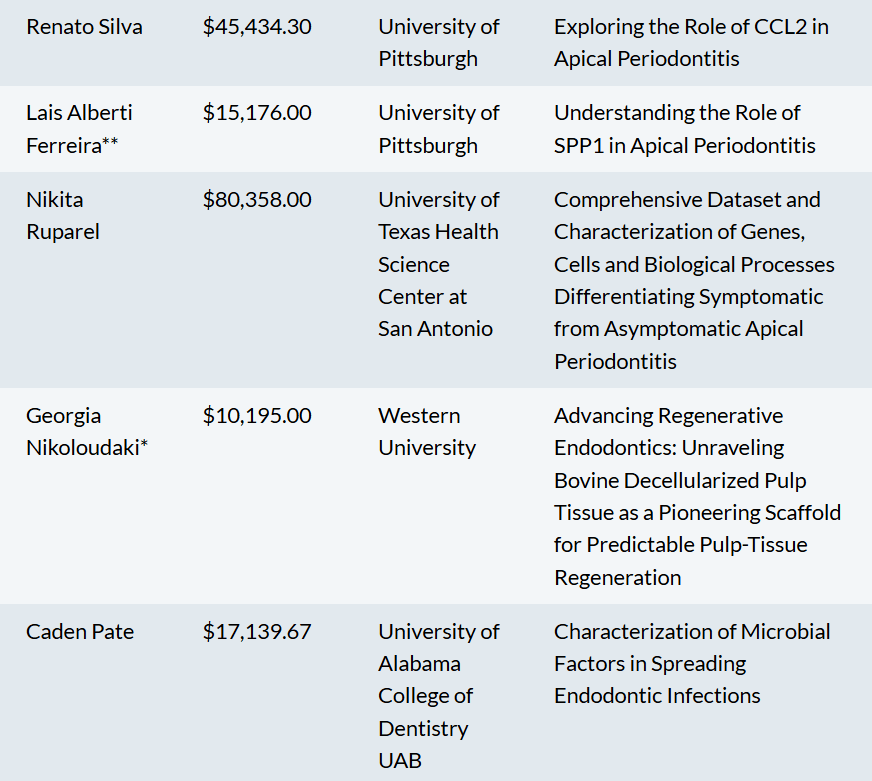
Task: Click University of Pittsburgh in Ferreira's row
Action: (438, 129)
